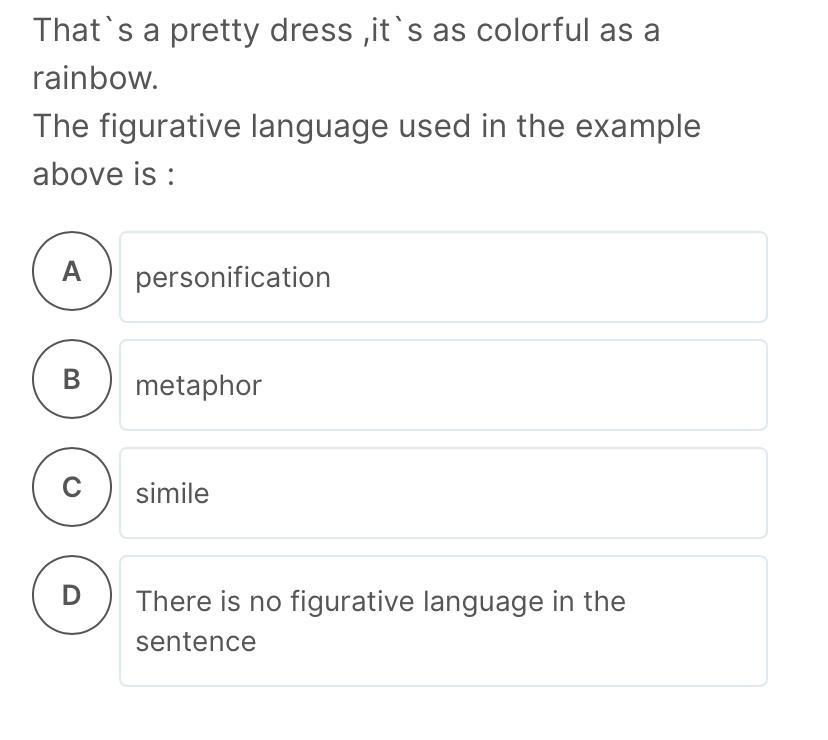Choose the "simile" answer box
Screen dimensions: 828x740
pyautogui.click(x=443, y=493)
